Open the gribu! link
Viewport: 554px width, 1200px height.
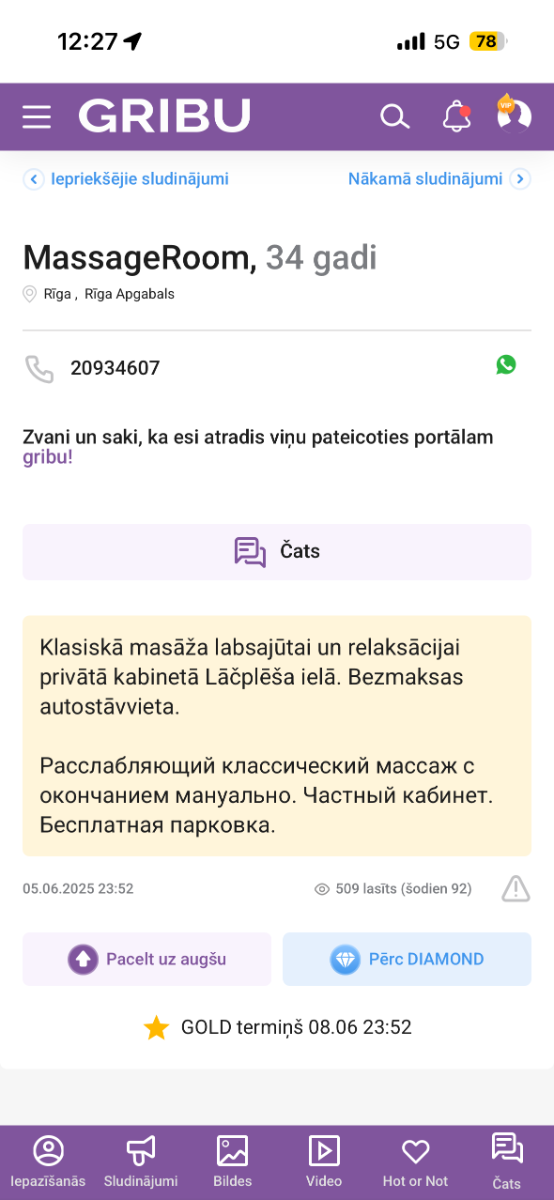pyautogui.click(x=48, y=458)
